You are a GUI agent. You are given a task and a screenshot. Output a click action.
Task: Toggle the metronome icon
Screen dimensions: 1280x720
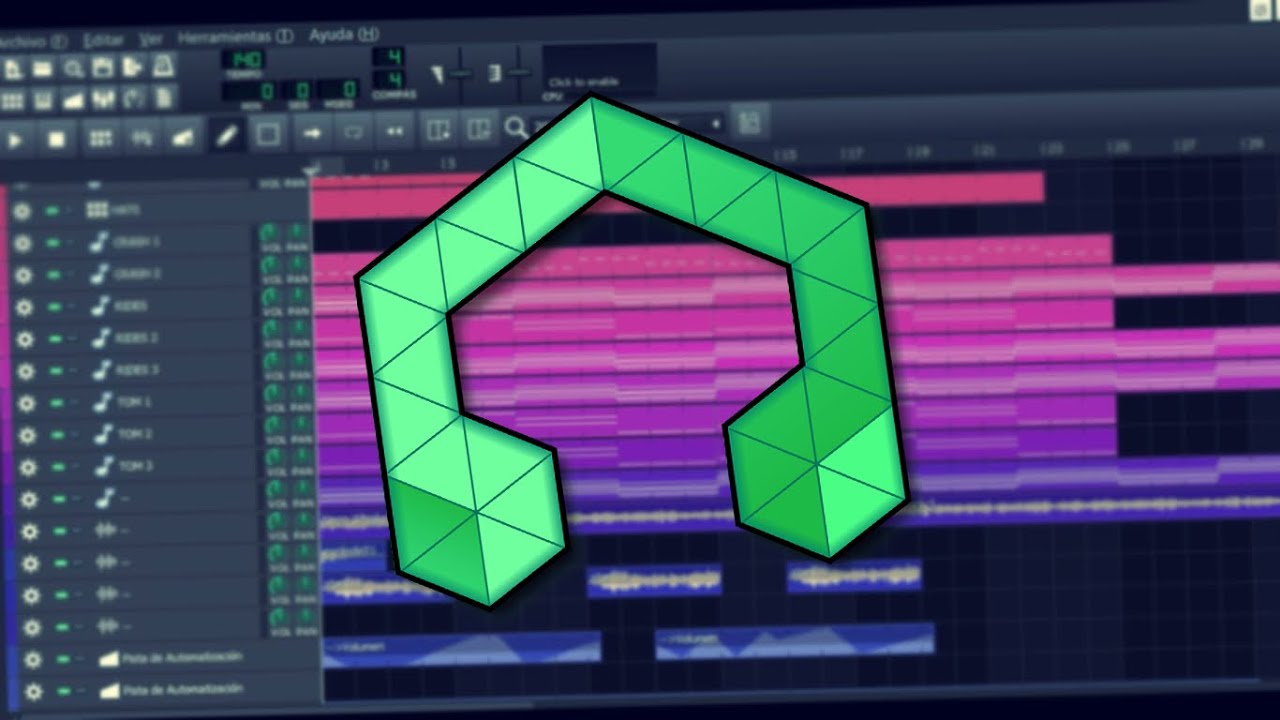click(x=164, y=67)
